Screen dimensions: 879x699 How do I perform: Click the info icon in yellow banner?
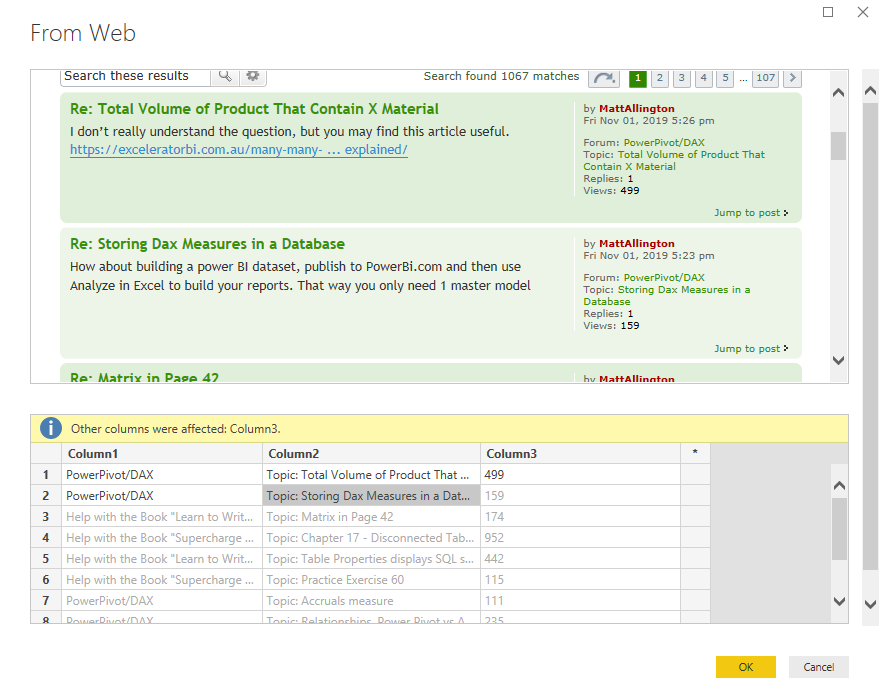(x=50, y=428)
